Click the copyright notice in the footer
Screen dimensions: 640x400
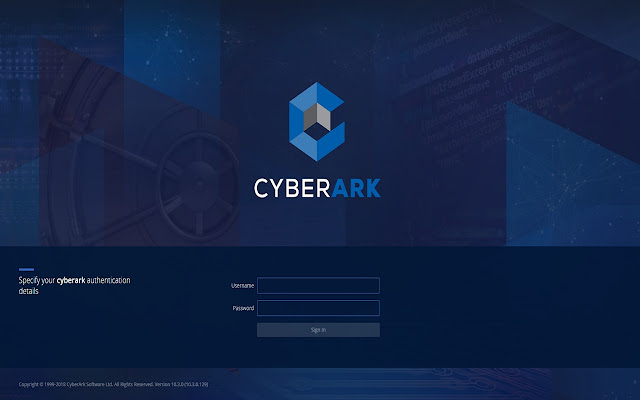pos(86,384)
